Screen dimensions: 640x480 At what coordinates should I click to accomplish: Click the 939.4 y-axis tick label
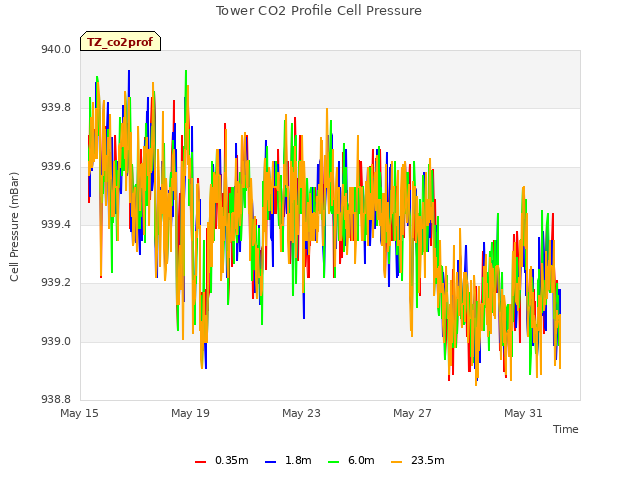click(x=56, y=224)
